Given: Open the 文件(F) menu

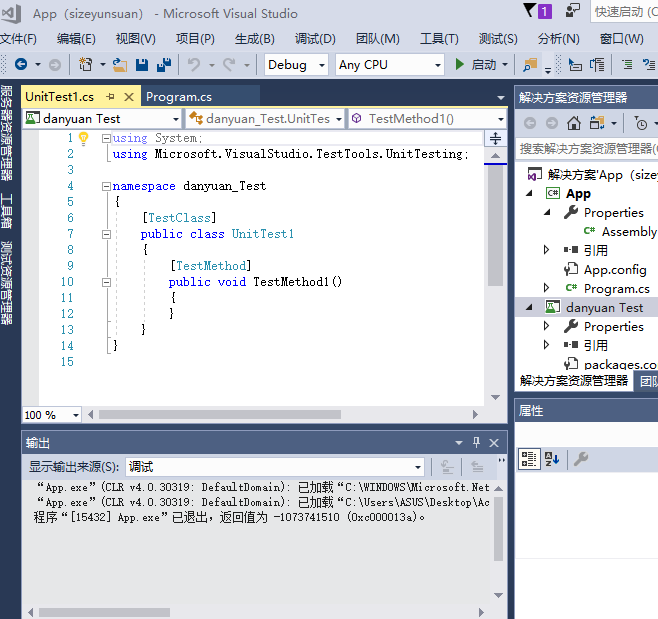Looking at the screenshot, I should pos(18,39).
